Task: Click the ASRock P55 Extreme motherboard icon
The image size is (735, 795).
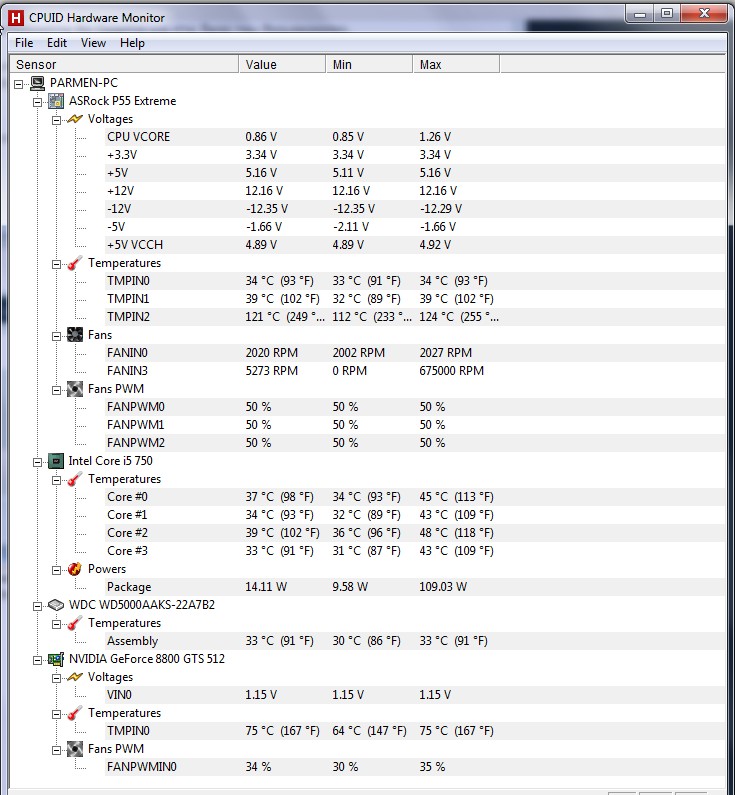Action: 56,101
